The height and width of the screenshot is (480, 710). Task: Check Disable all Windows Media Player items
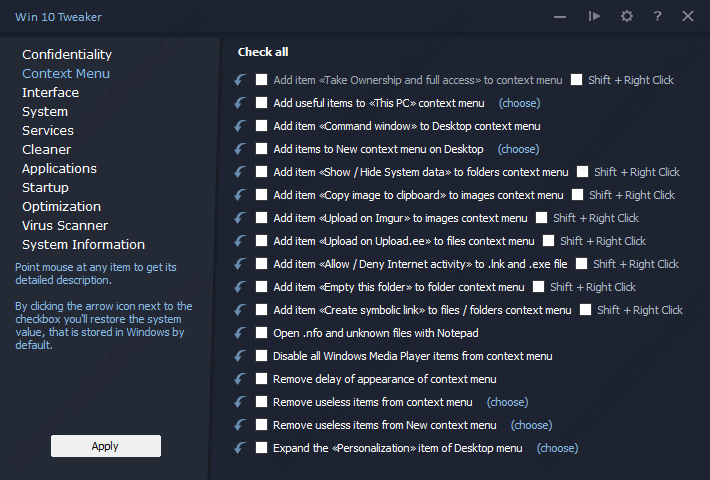coord(261,355)
